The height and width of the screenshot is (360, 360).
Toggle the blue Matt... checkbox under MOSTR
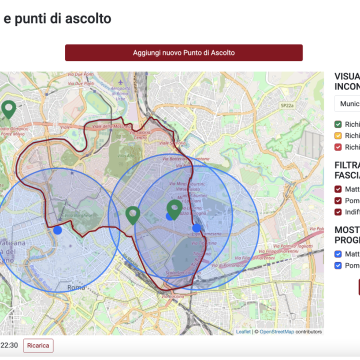tap(338, 254)
